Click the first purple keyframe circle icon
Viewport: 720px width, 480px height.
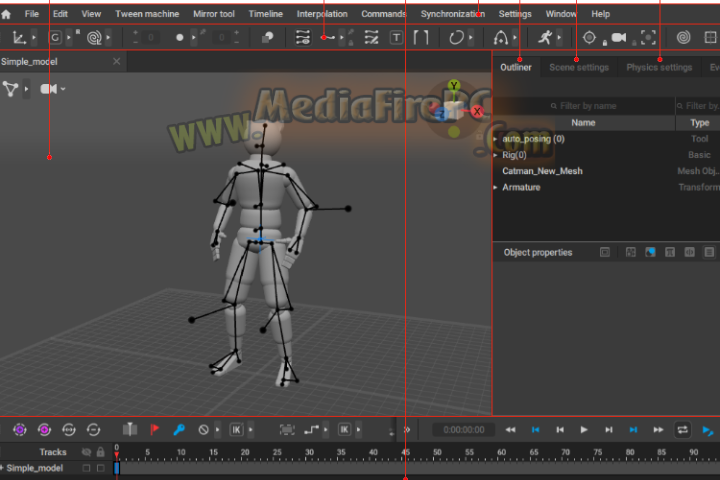(20, 429)
